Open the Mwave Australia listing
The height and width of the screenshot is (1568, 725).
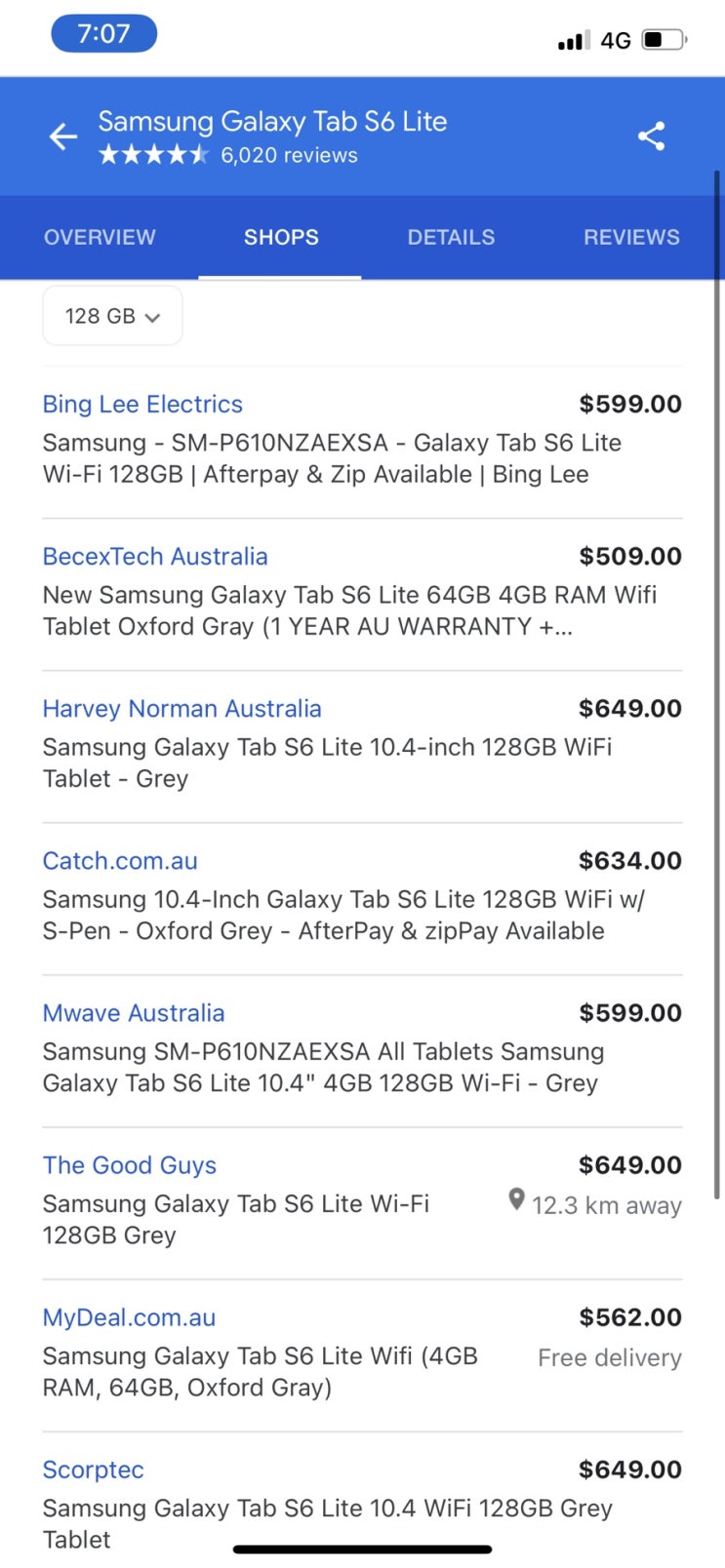[134, 1012]
